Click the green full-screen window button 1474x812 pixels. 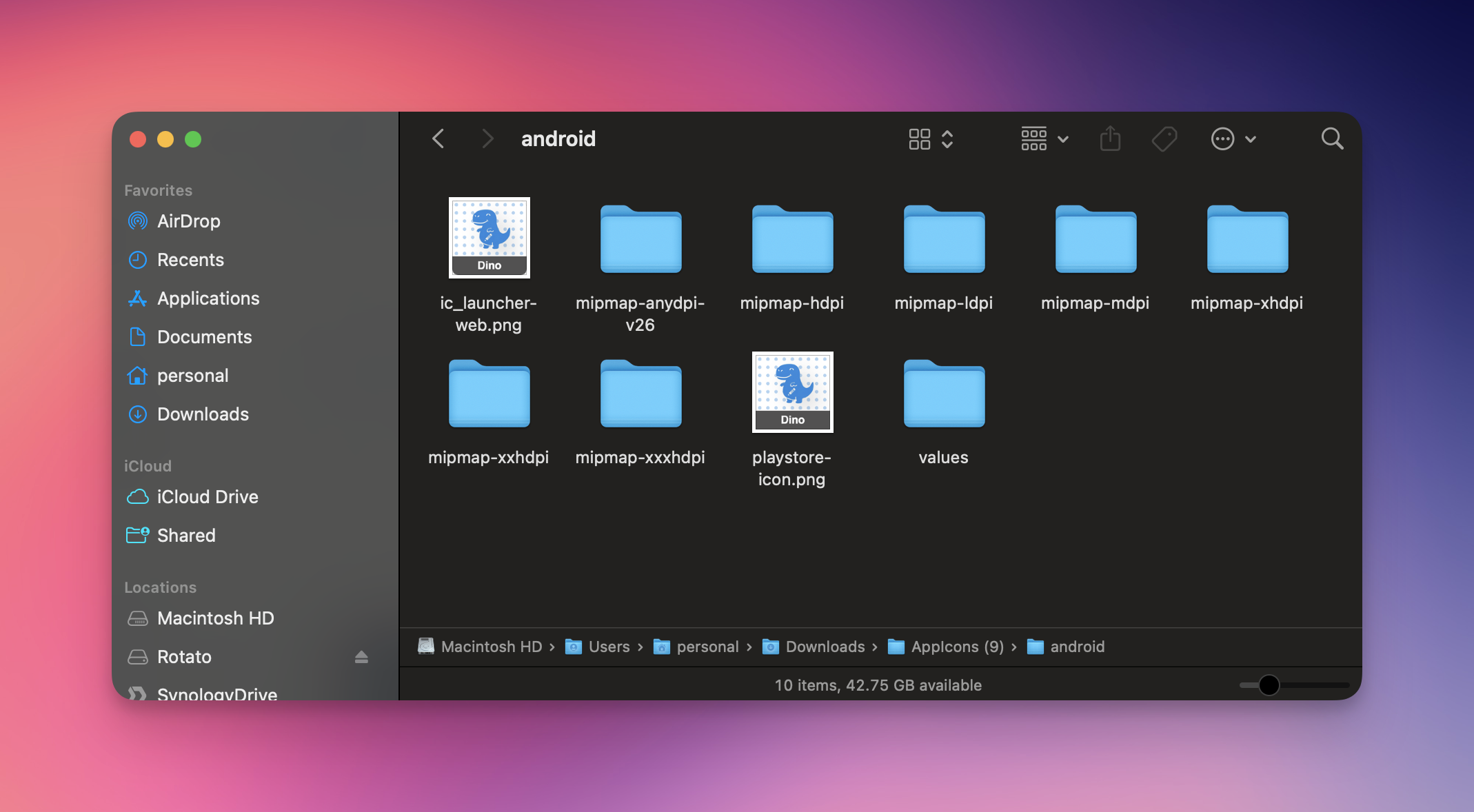pos(193,139)
